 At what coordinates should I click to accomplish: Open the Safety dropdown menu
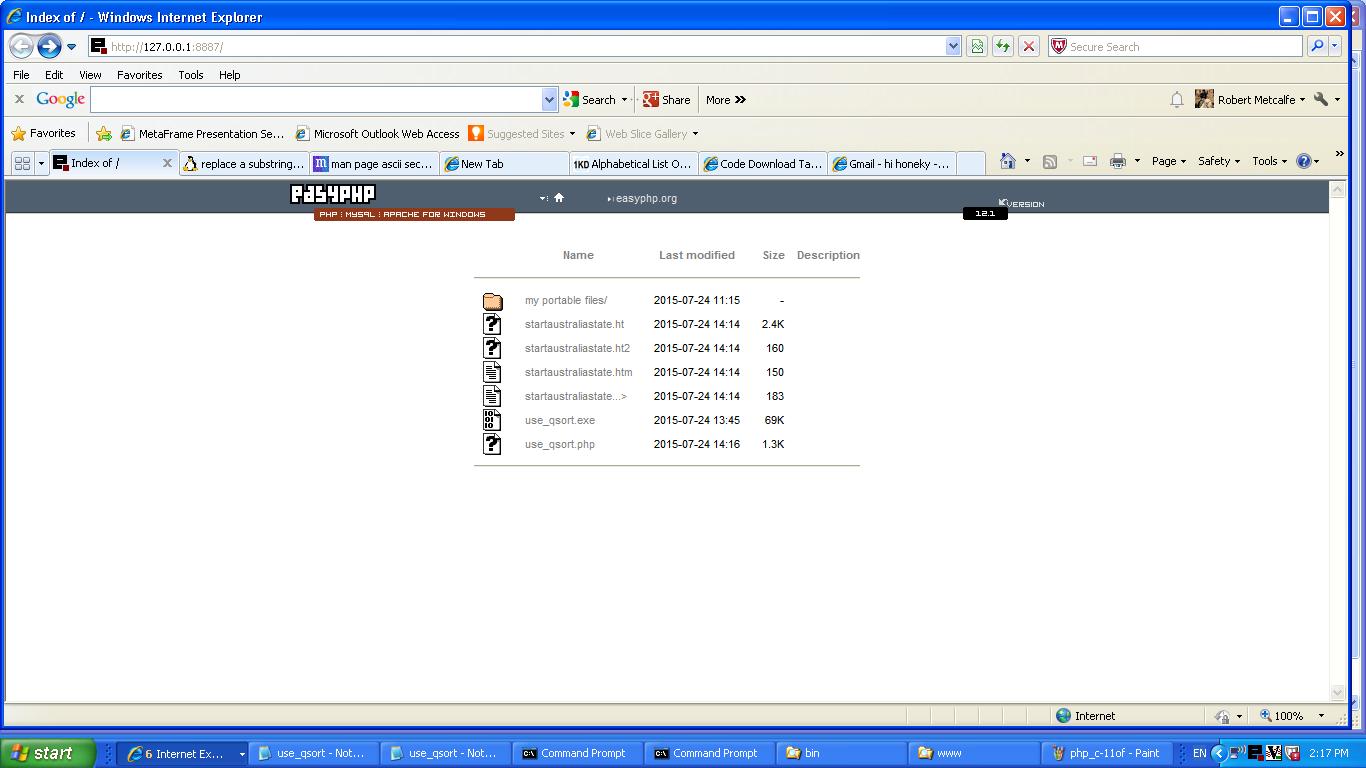coord(1218,161)
